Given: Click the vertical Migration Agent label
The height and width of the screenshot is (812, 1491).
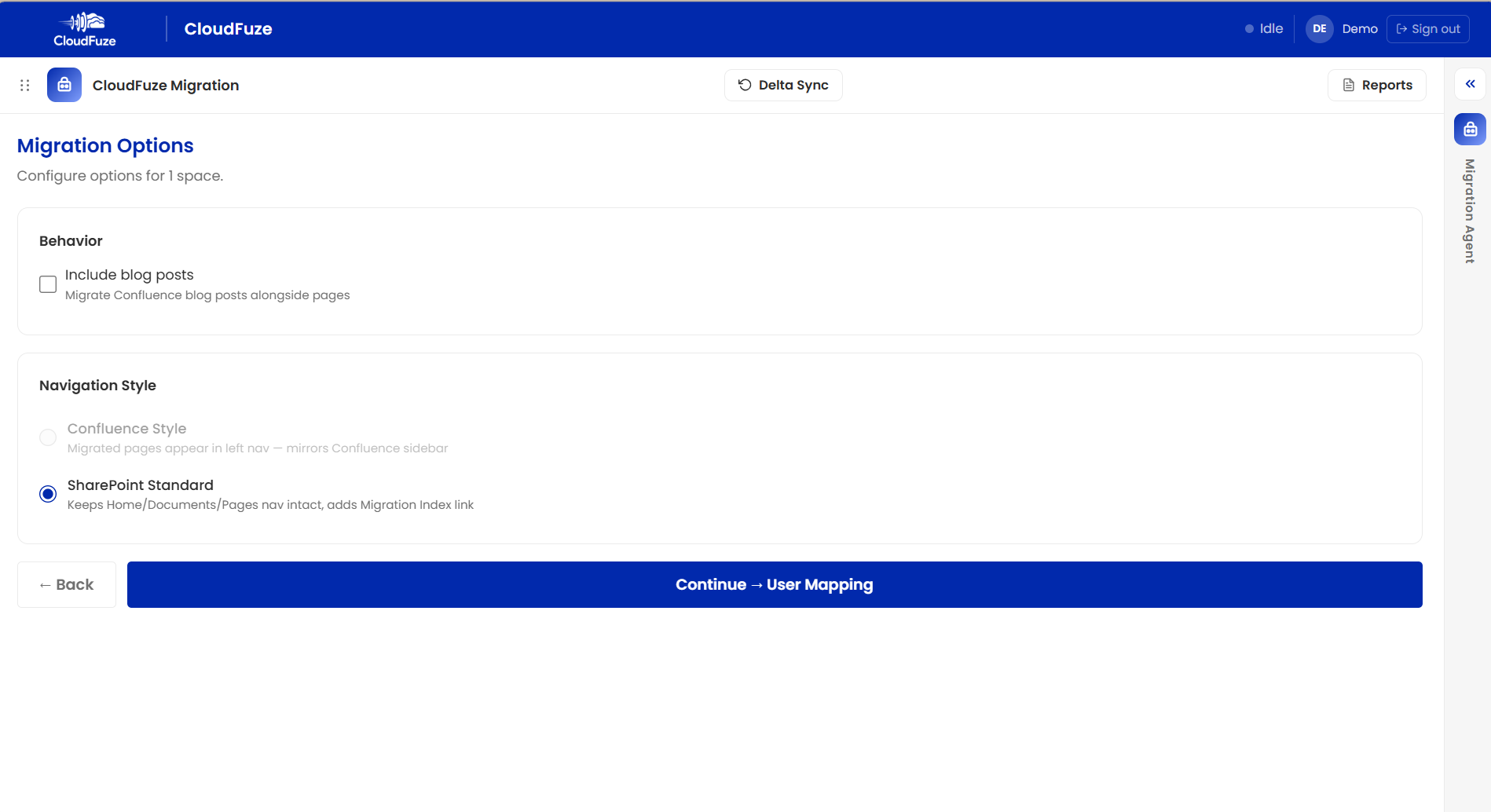Looking at the screenshot, I should 1470,211.
